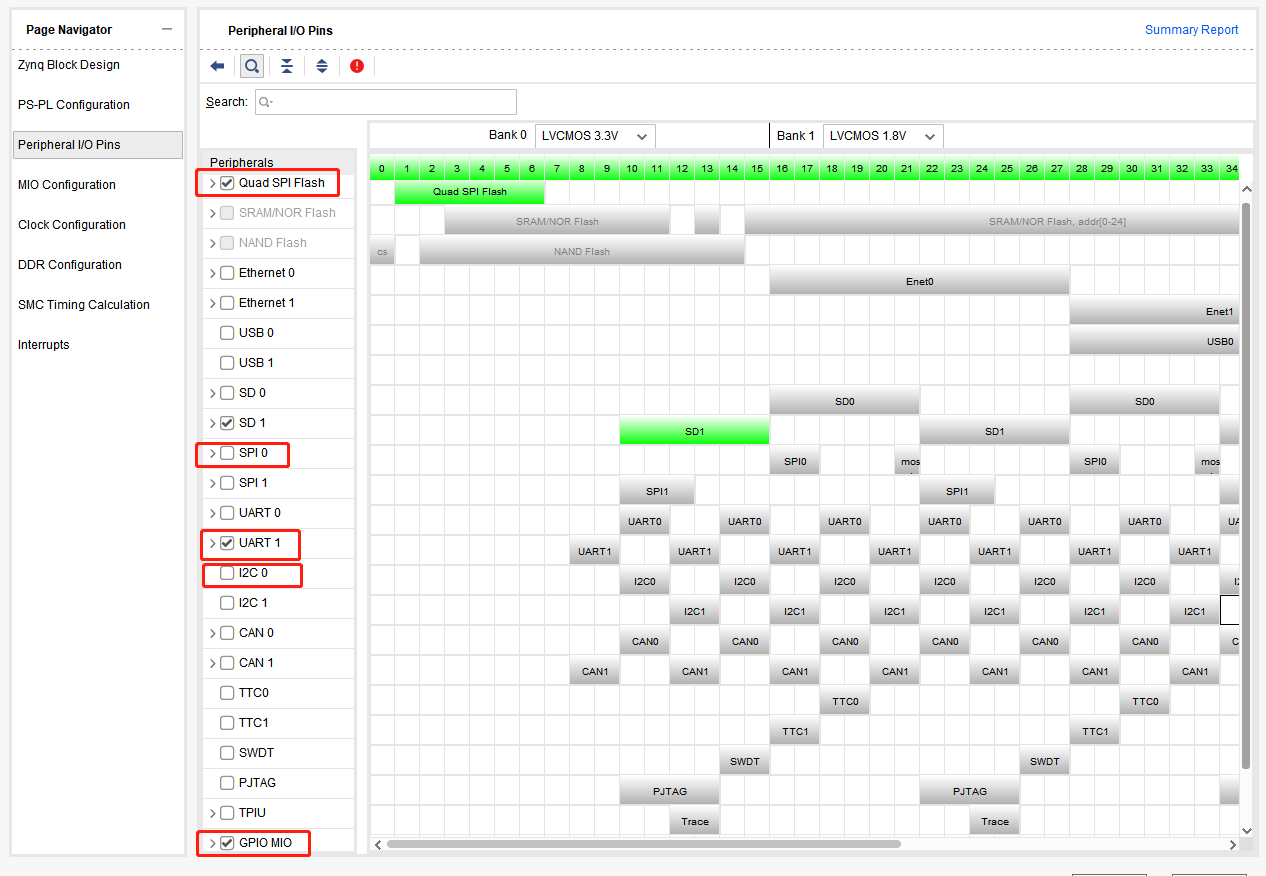The image size is (1266, 876).
Task: Click the NAND Flash pin block
Action: click(x=582, y=251)
